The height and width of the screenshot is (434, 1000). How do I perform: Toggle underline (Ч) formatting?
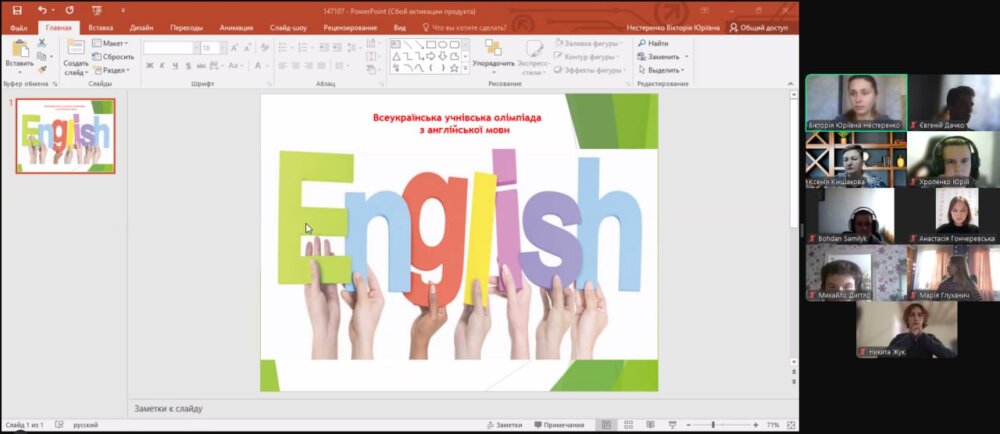click(x=175, y=66)
